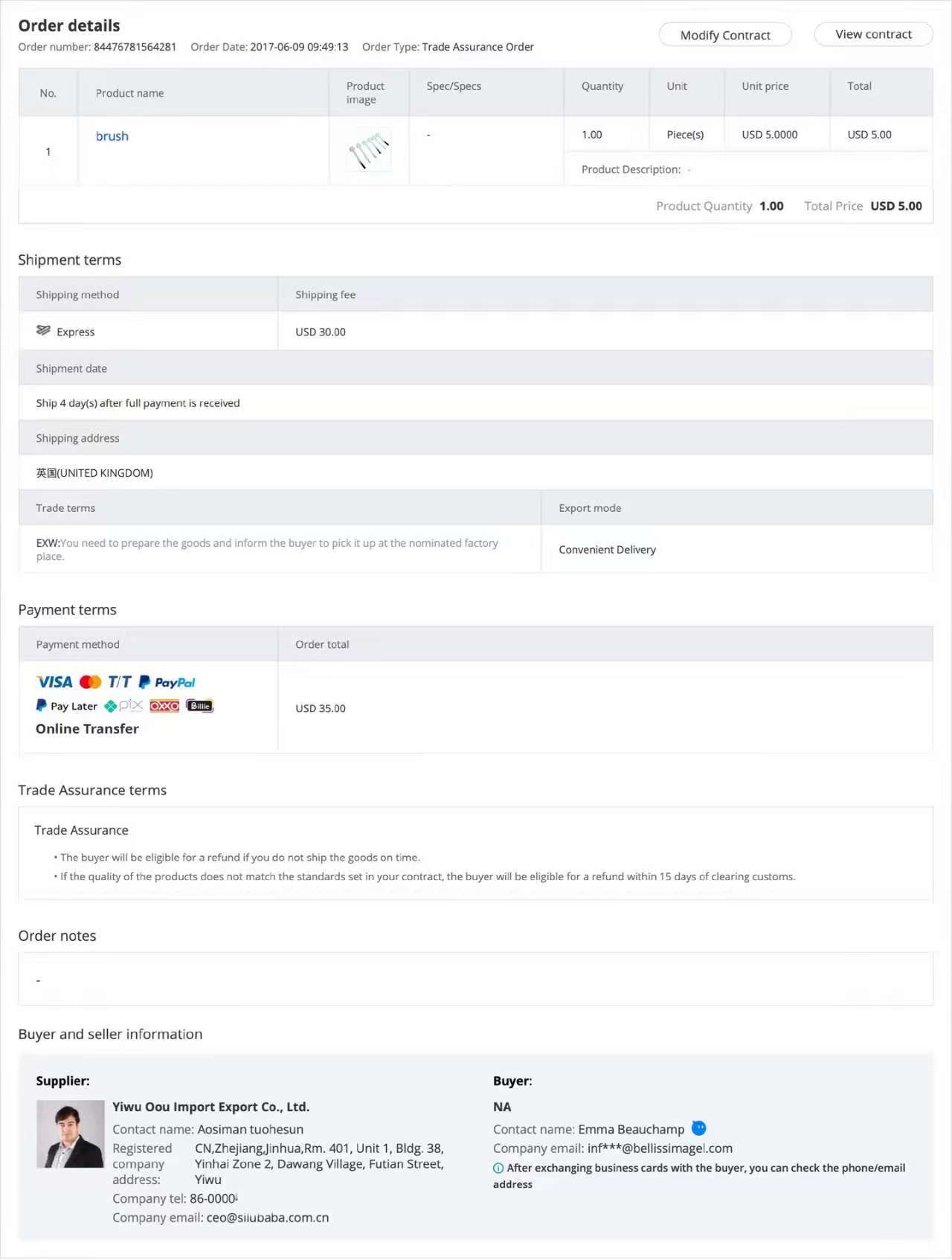
Task: Choose the Online Transfer payment option
Action: pos(87,728)
